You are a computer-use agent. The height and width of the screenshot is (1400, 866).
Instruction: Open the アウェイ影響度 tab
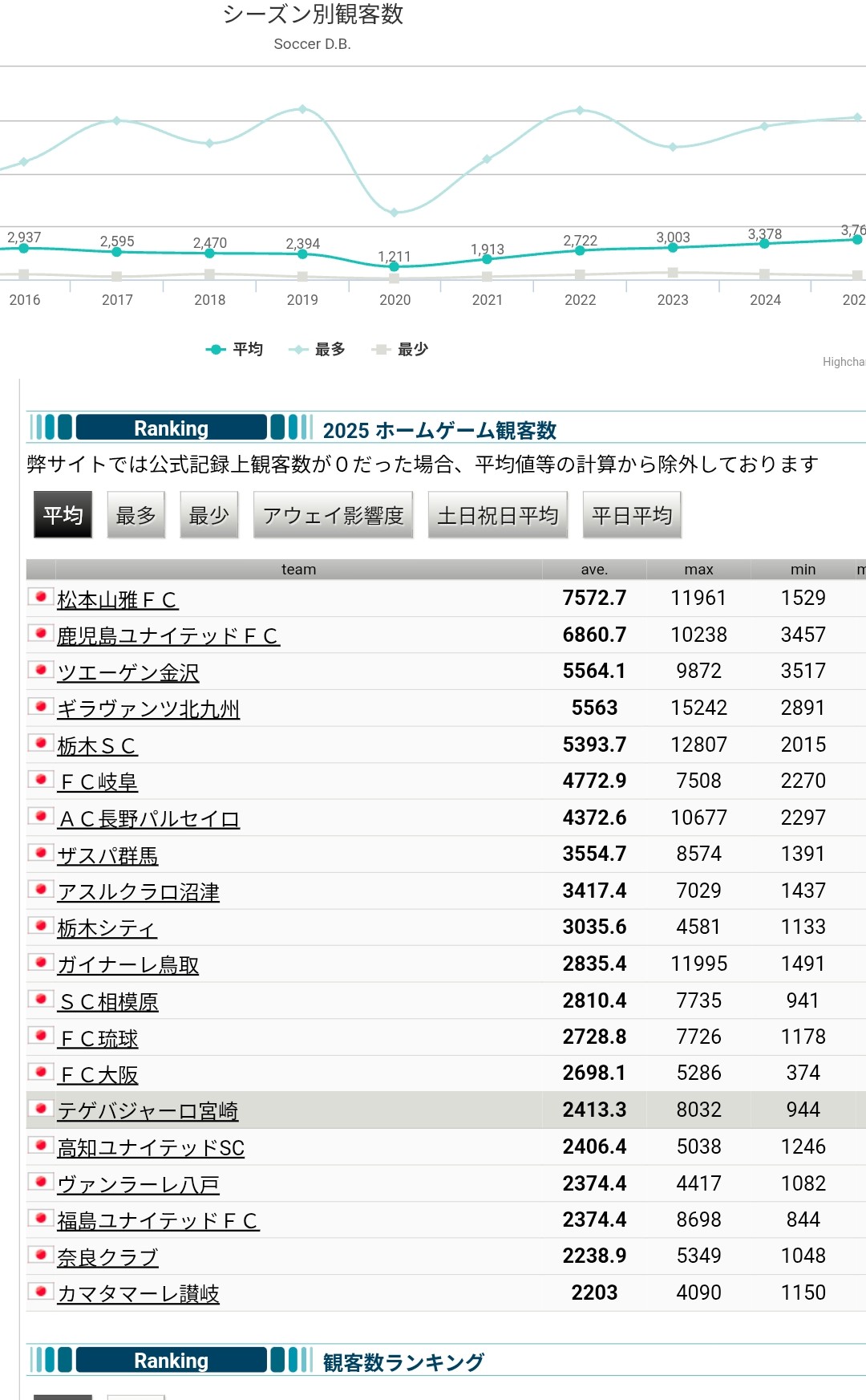(333, 515)
